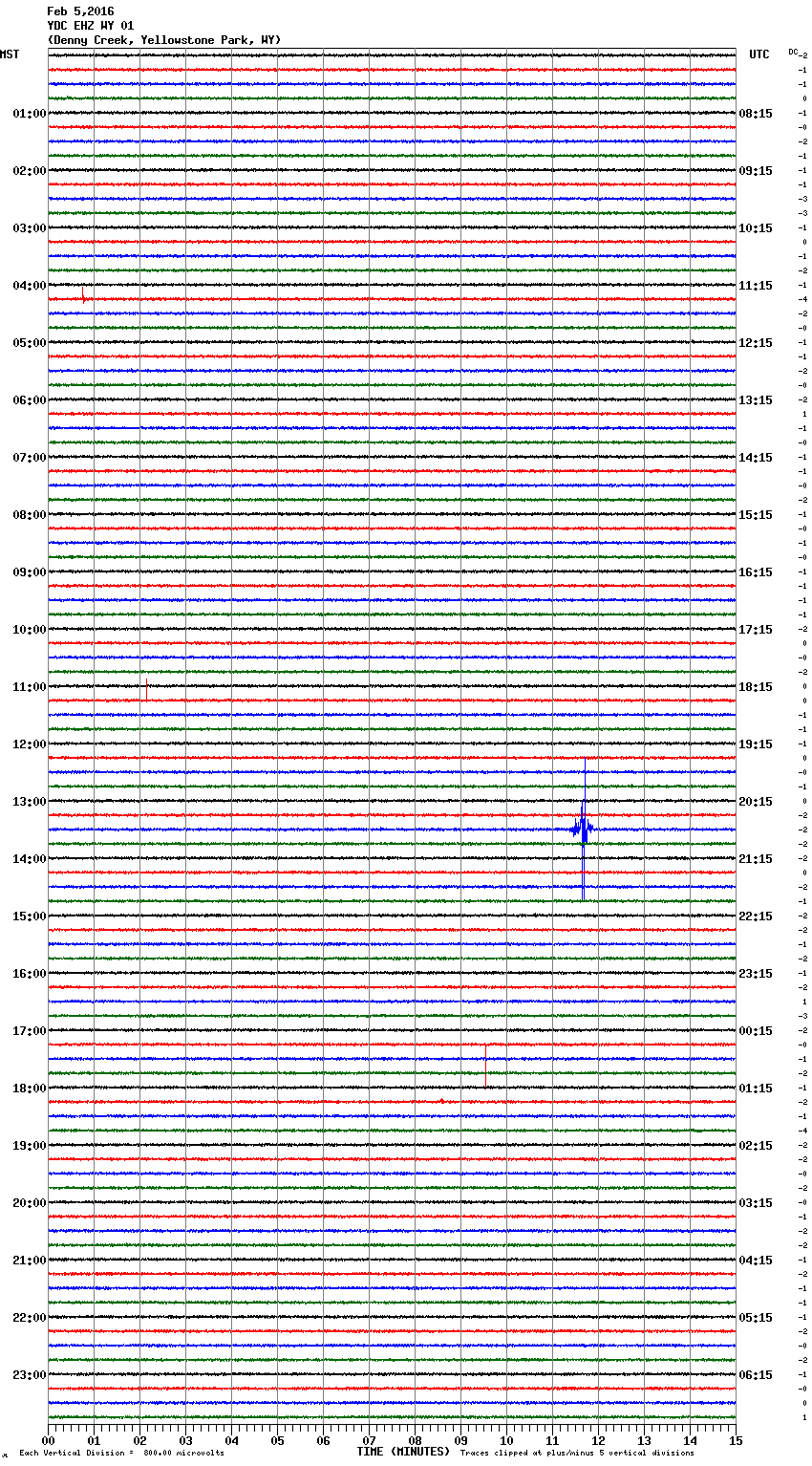Click the 03:00 MST time label
Image resolution: width=812 pixels, height=1466 pixels.
30,228
